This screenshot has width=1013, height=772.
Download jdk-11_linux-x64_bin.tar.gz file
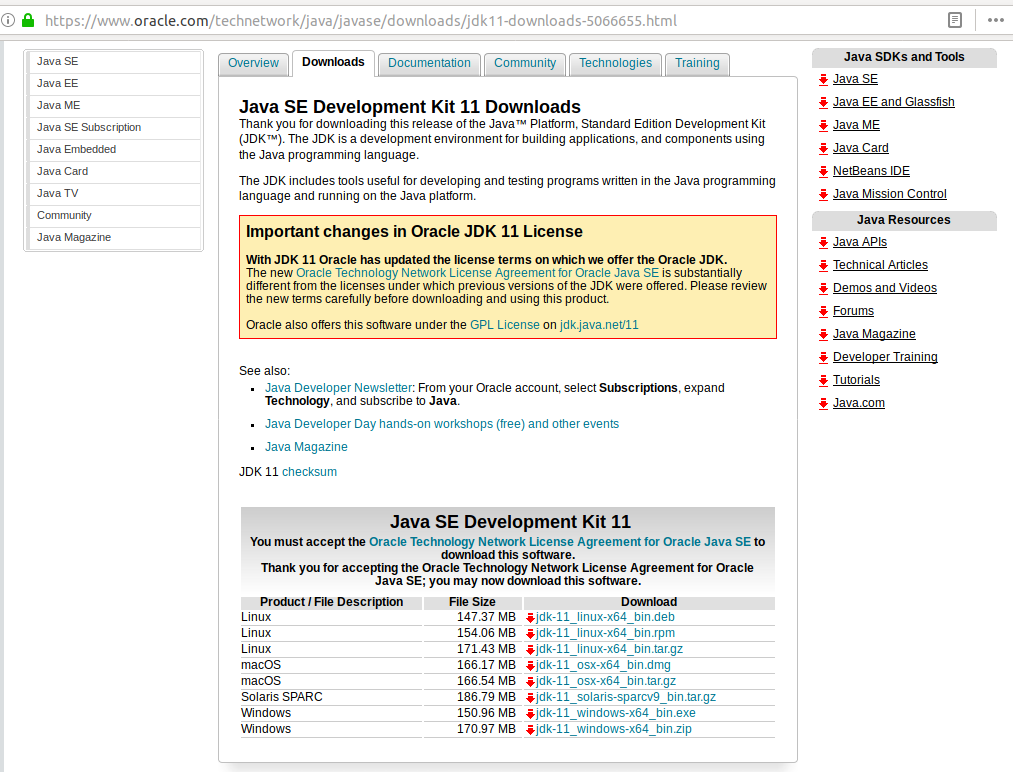pos(609,649)
